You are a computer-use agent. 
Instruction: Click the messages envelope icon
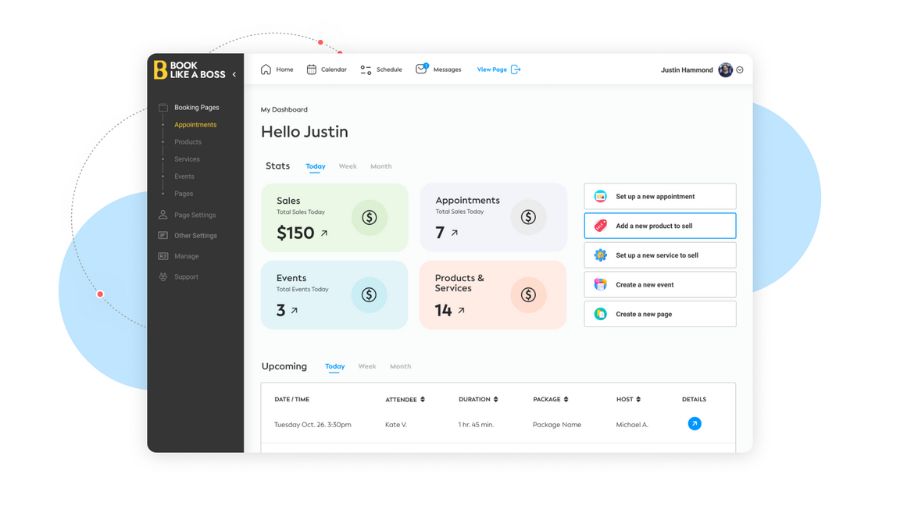(421, 69)
